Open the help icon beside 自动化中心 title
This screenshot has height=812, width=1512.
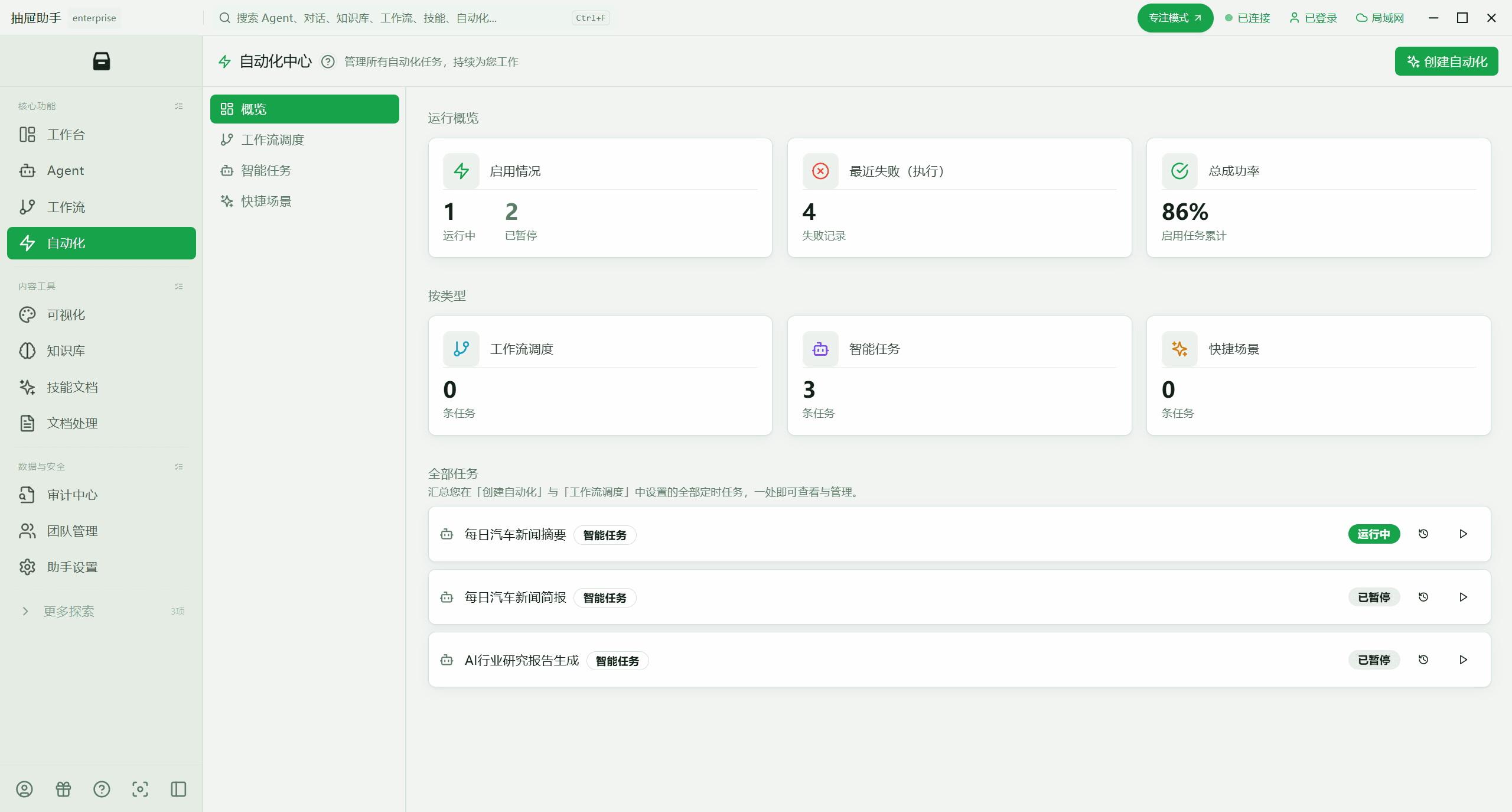pos(328,61)
